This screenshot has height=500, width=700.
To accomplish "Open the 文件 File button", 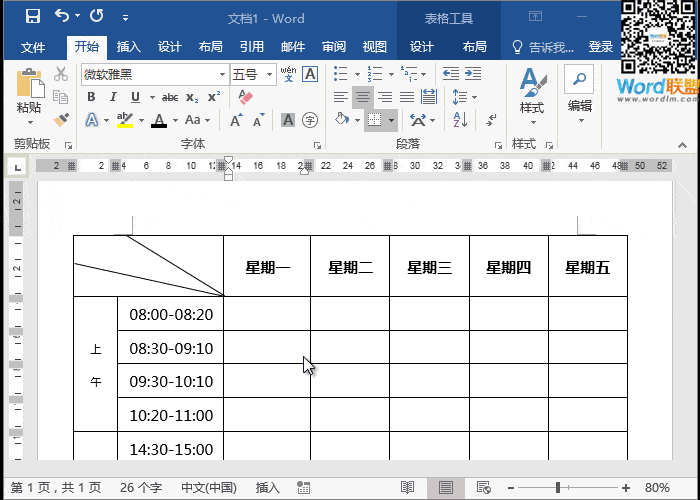I will click(33, 47).
